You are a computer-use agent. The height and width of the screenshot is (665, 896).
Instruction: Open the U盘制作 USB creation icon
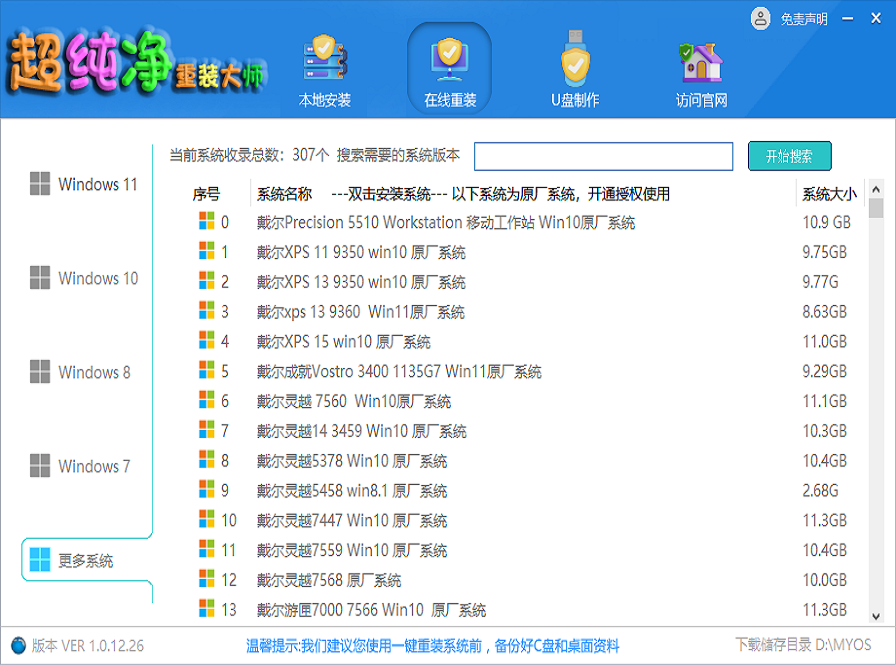point(575,62)
